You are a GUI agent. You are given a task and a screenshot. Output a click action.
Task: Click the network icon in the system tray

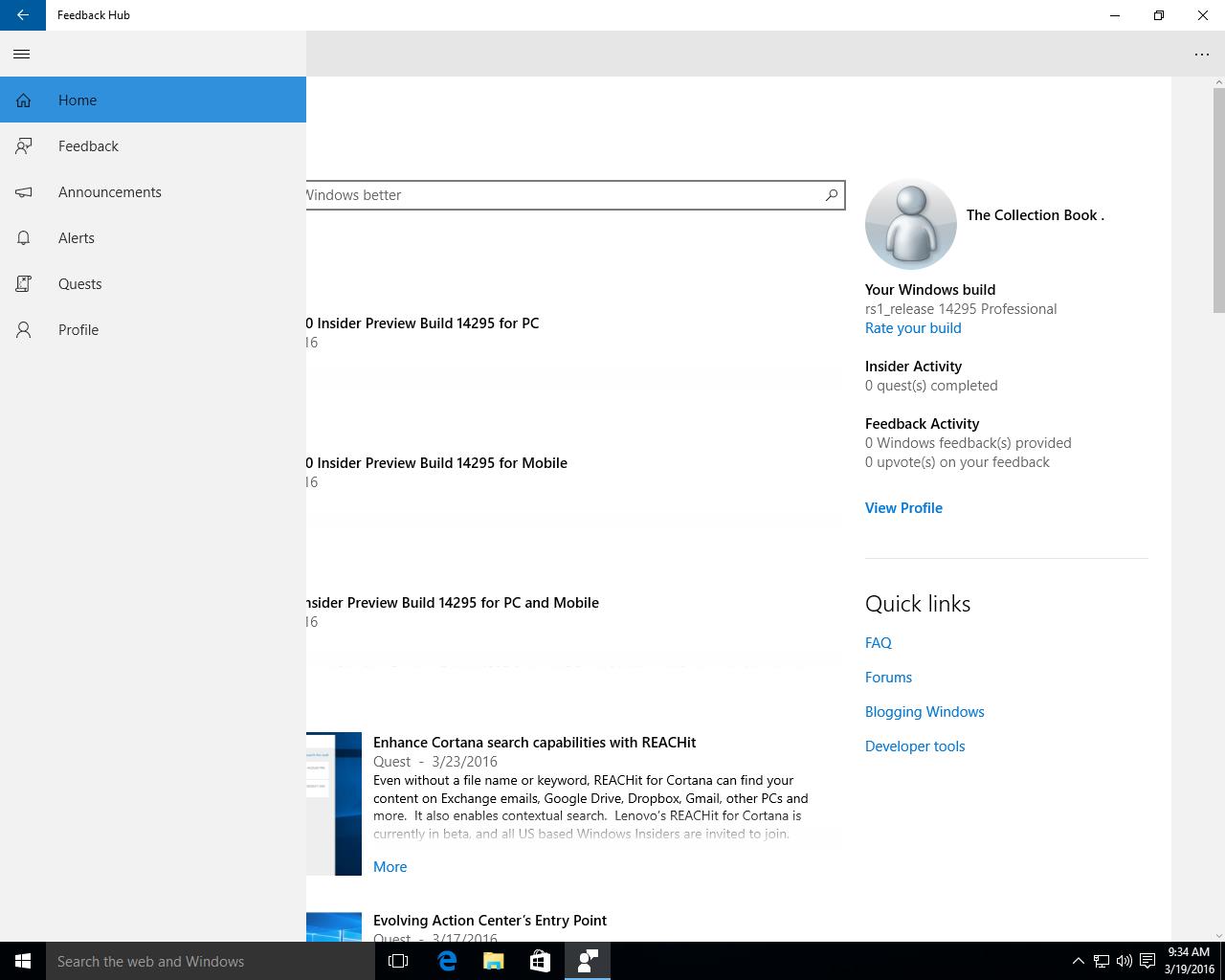pyautogui.click(x=1102, y=961)
